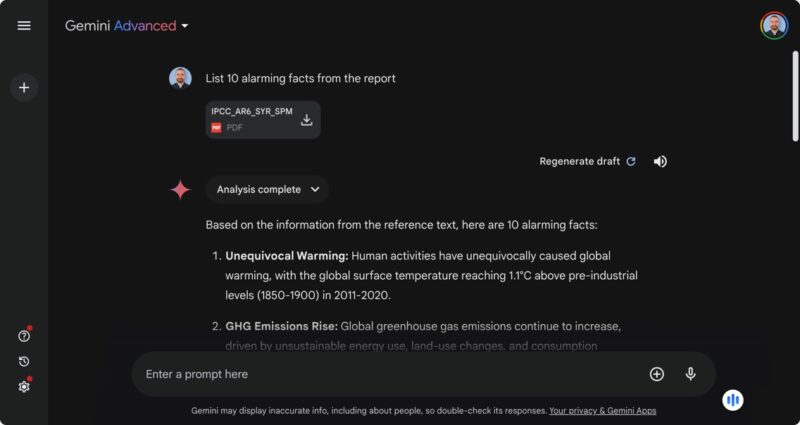Open Your privacy & Gemini Apps link

[602, 411]
